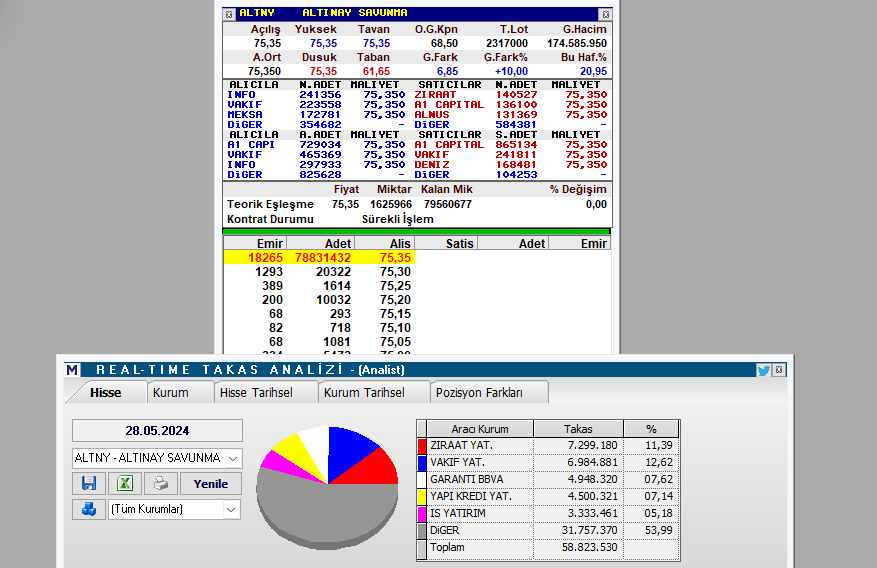The width and height of the screenshot is (877, 568).
Task: Click the % column header in takas table
Action: pos(651,429)
